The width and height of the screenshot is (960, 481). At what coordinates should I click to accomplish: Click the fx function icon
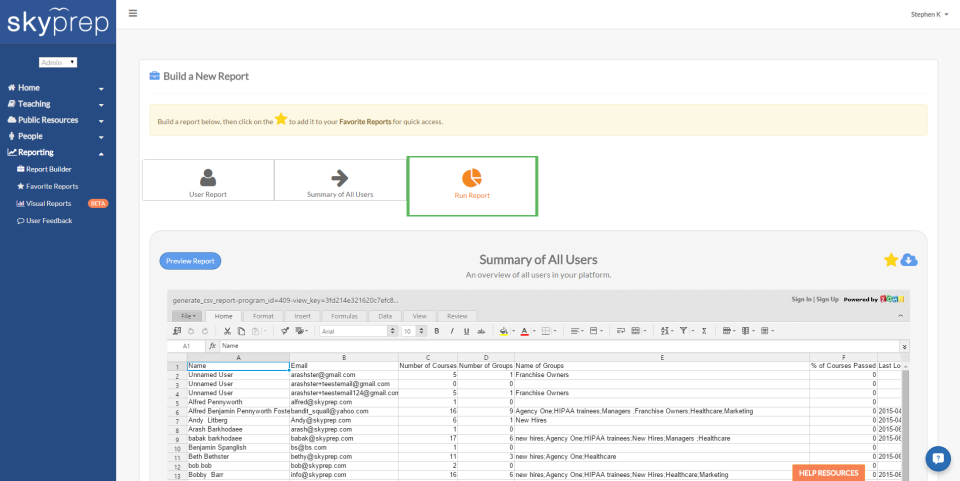[212, 346]
